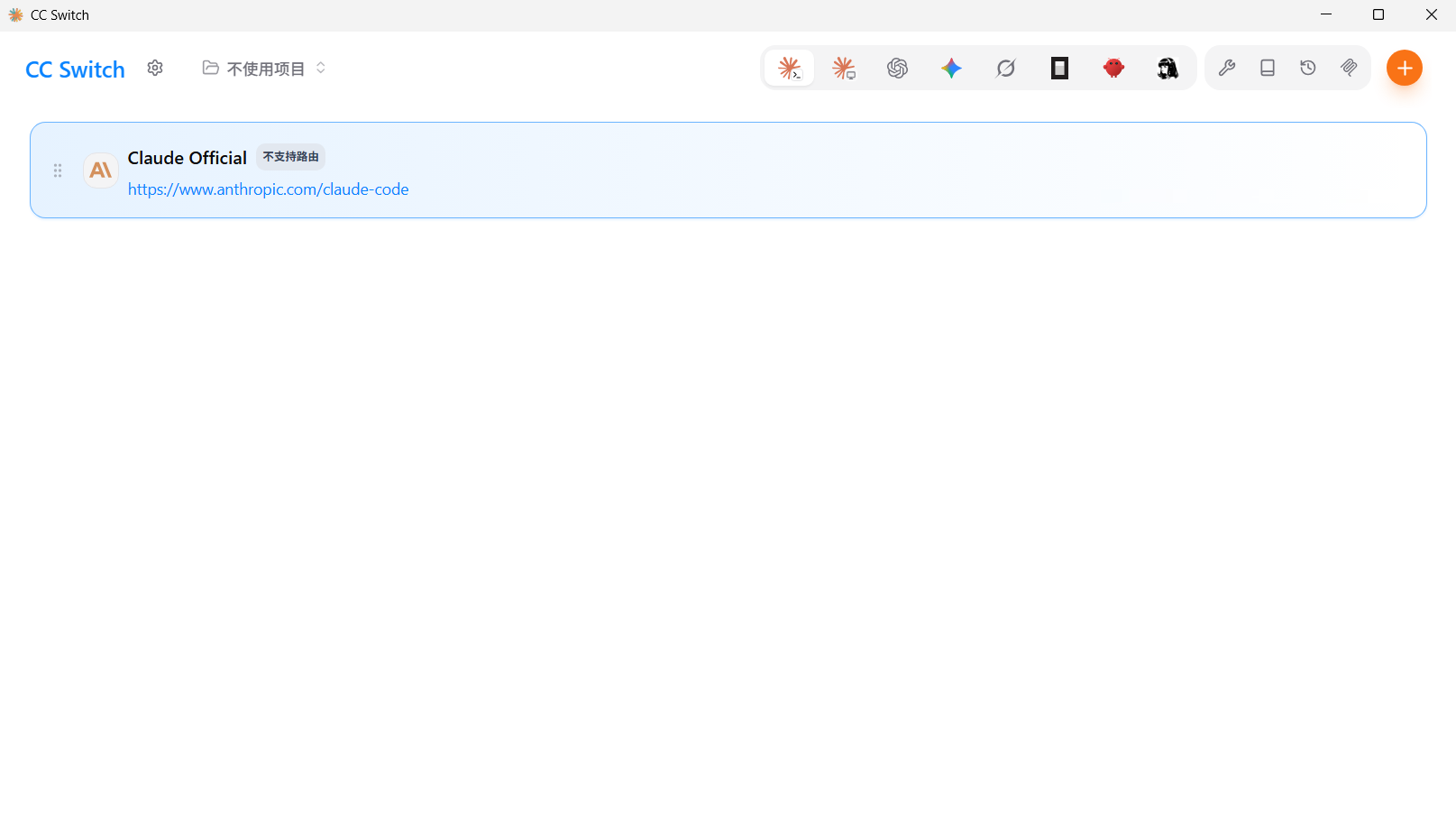Open the book icon in toolbar
This screenshot has width=1456, height=829.
(1268, 68)
